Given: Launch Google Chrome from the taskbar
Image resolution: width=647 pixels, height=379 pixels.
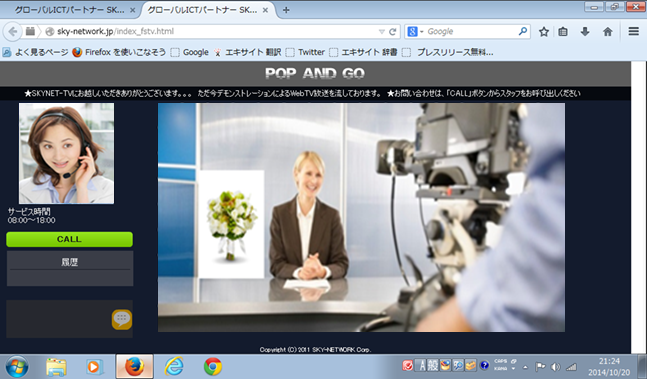Looking at the screenshot, I should [213, 366].
